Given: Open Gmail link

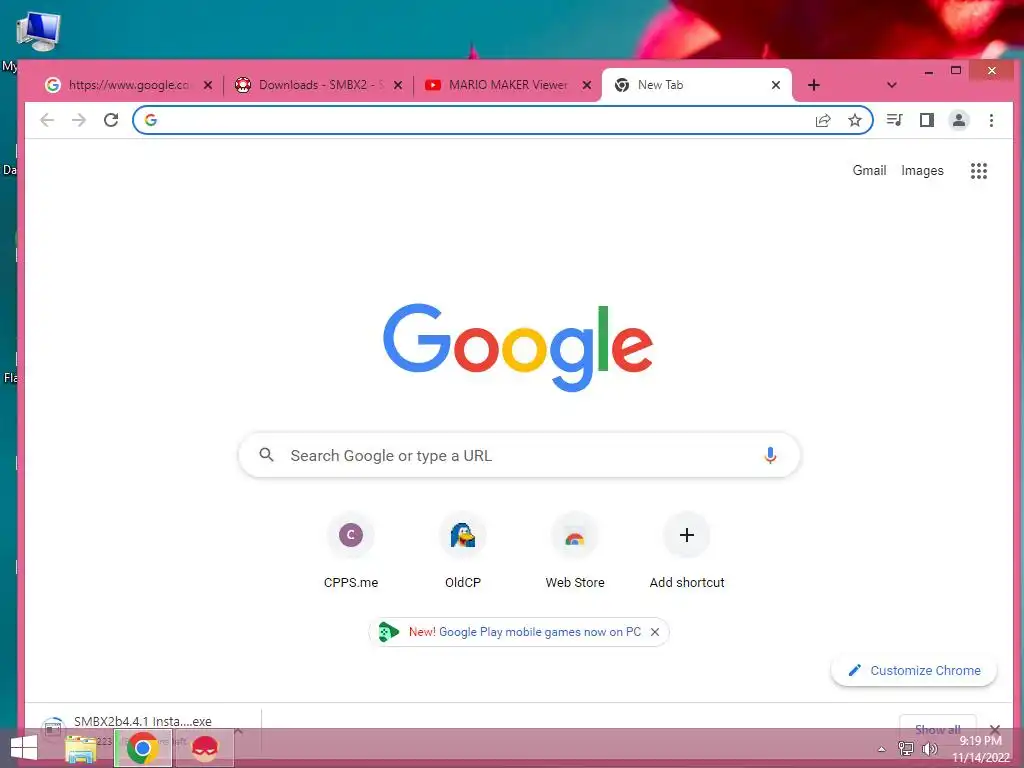Looking at the screenshot, I should point(869,170).
